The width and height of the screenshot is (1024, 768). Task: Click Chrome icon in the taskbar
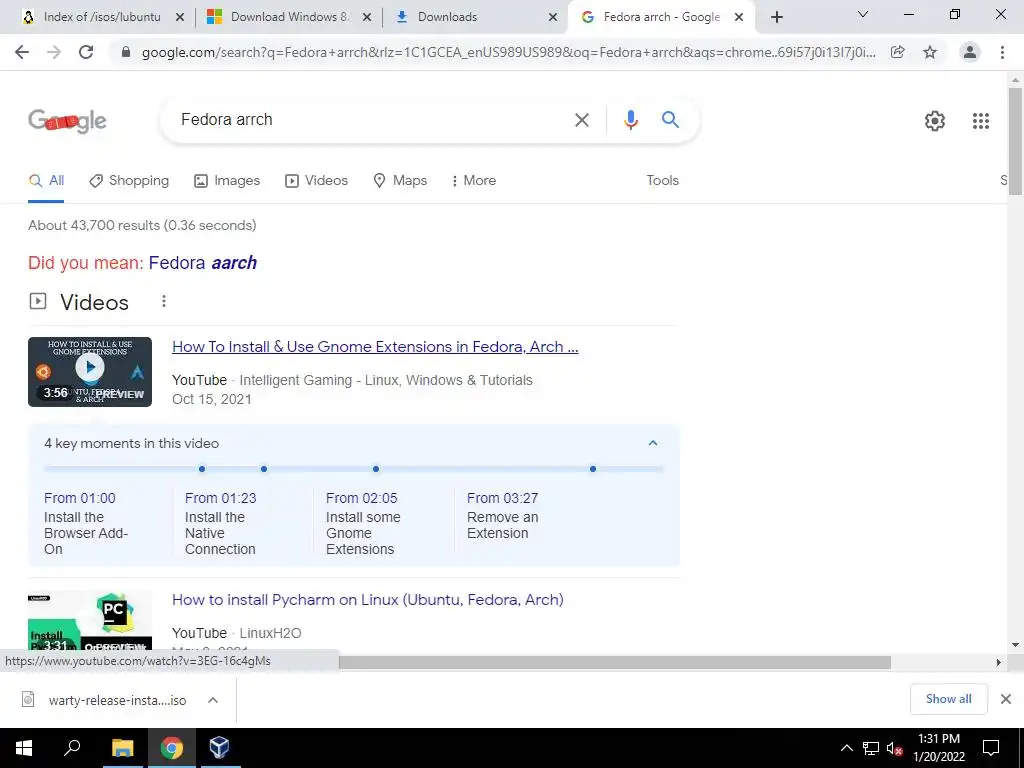pos(172,748)
